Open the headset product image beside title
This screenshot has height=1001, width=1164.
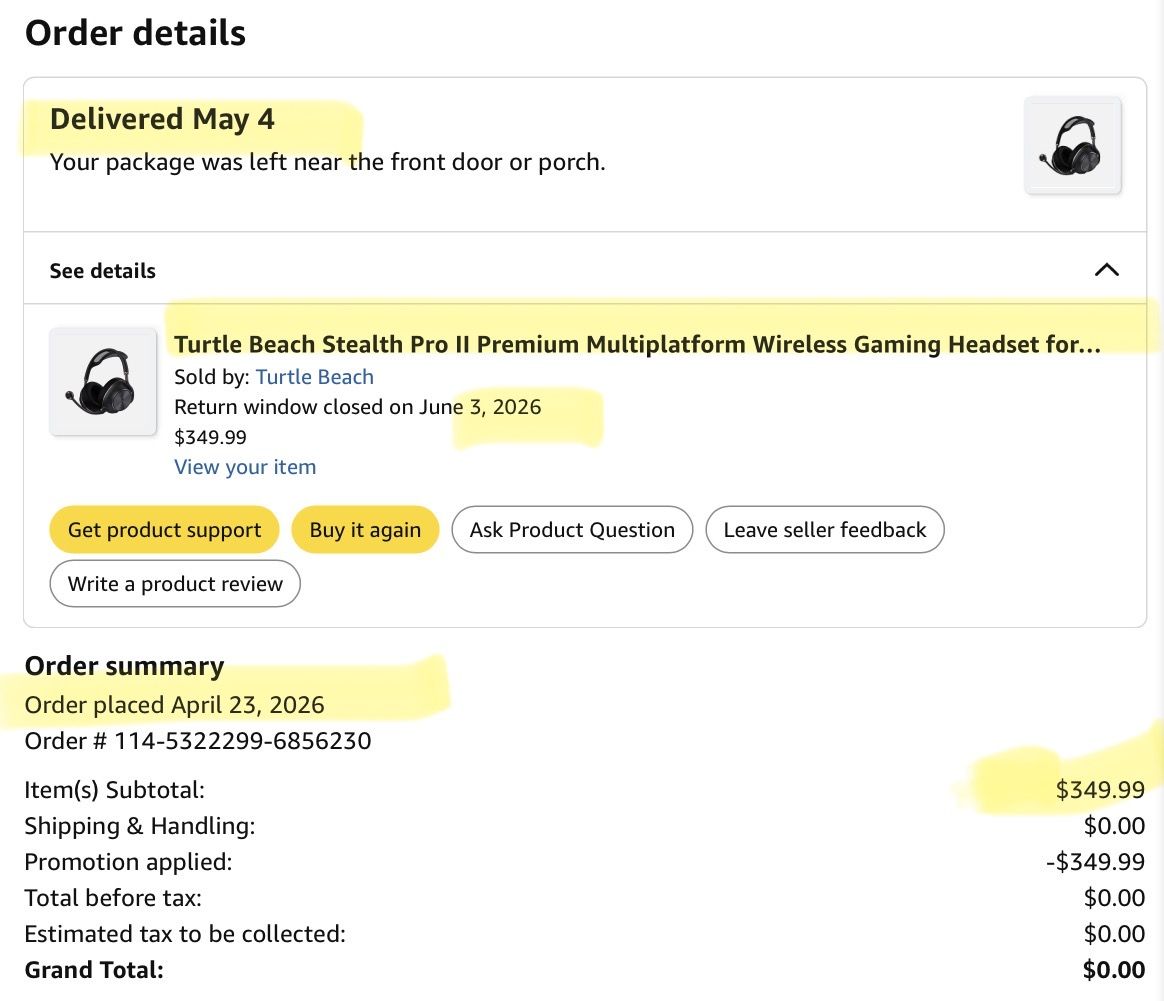click(103, 382)
